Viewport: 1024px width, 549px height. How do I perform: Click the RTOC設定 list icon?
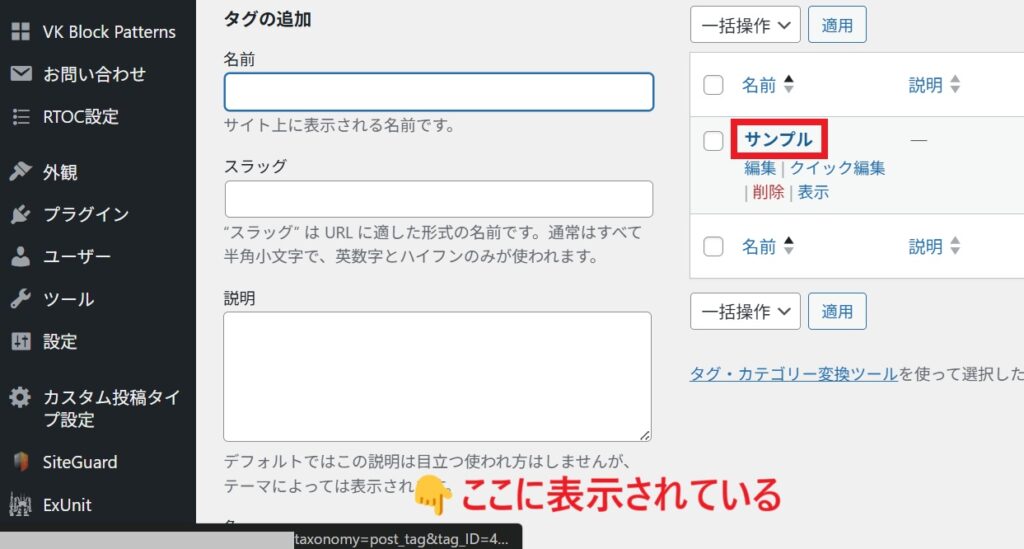(21, 117)
